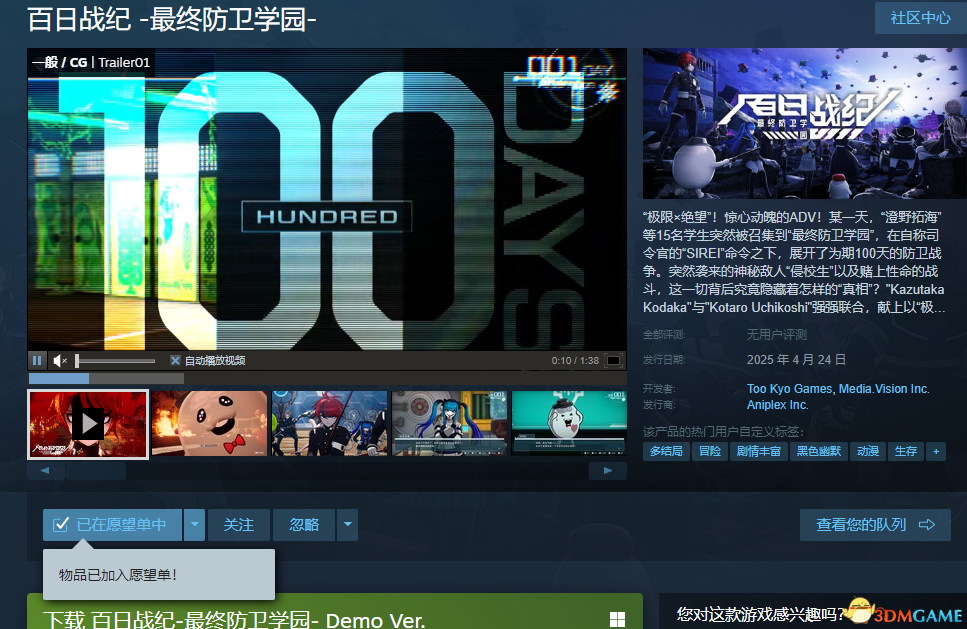This screenshot has height=629, width=967.
Task: Open 查看您的队列 queue button
Action: pos(875,525)
